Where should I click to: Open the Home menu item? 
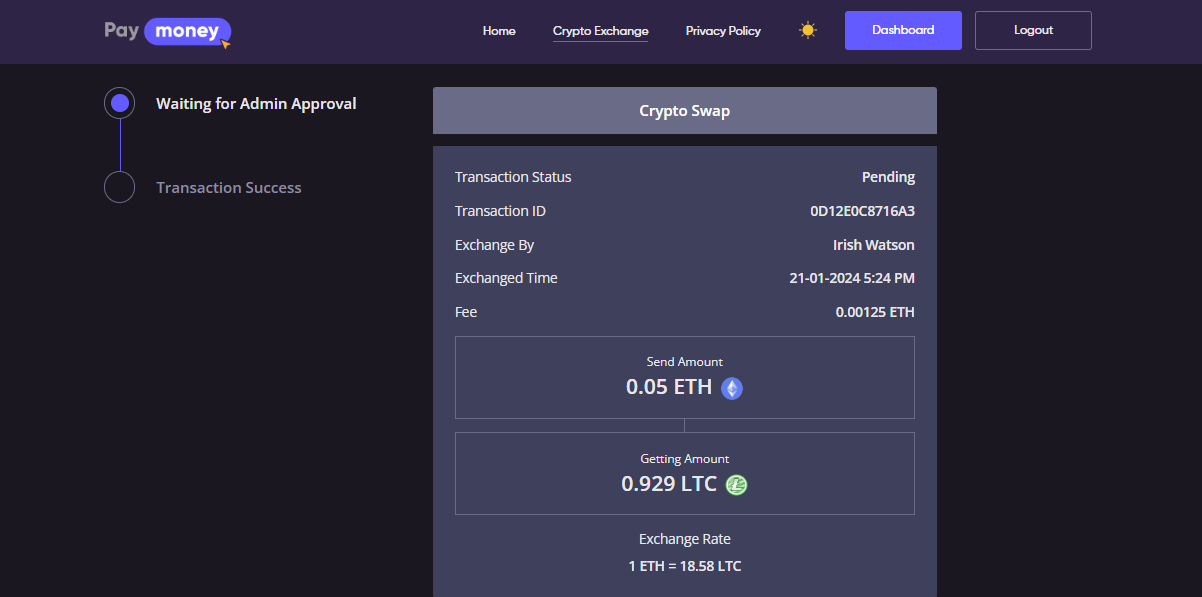[499, 31]
